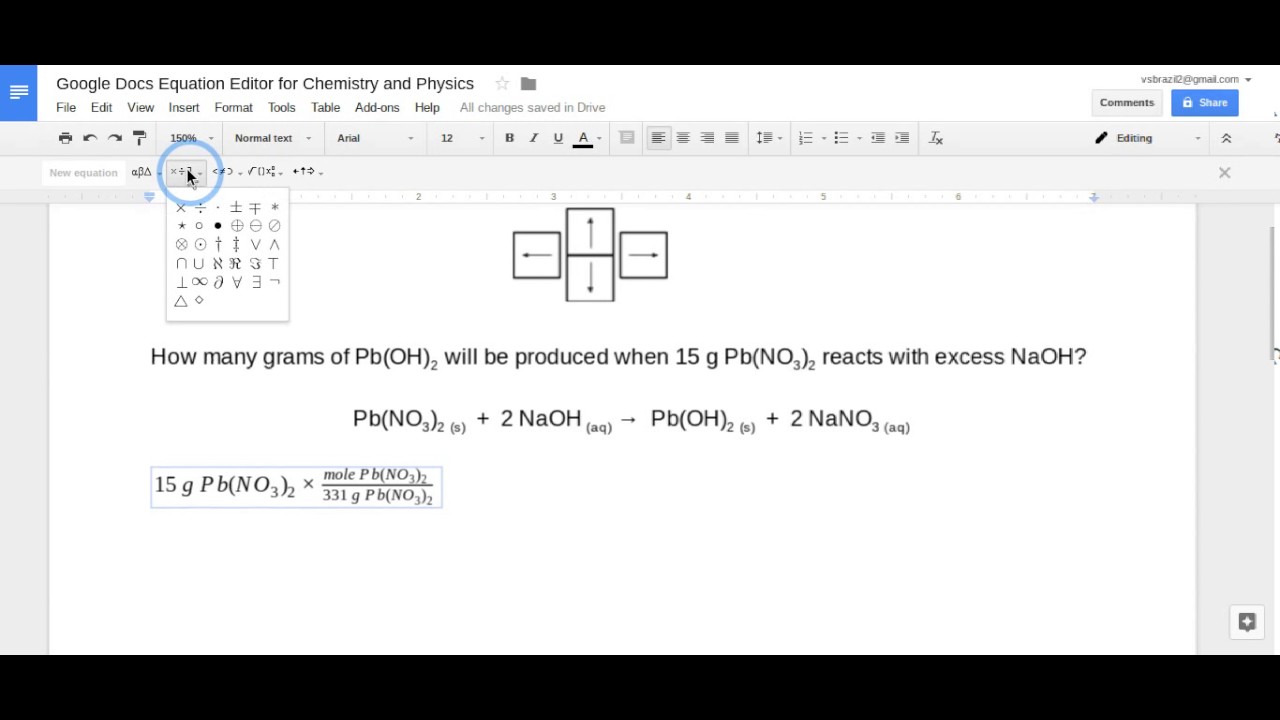Open the vsbrazil2@gmail.com account menu

[x=1196, y=79]
